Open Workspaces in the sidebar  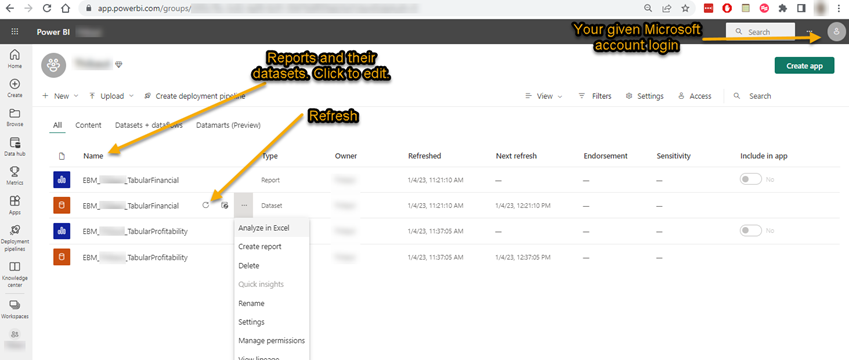pyautogui.click(x=15, y=309)
